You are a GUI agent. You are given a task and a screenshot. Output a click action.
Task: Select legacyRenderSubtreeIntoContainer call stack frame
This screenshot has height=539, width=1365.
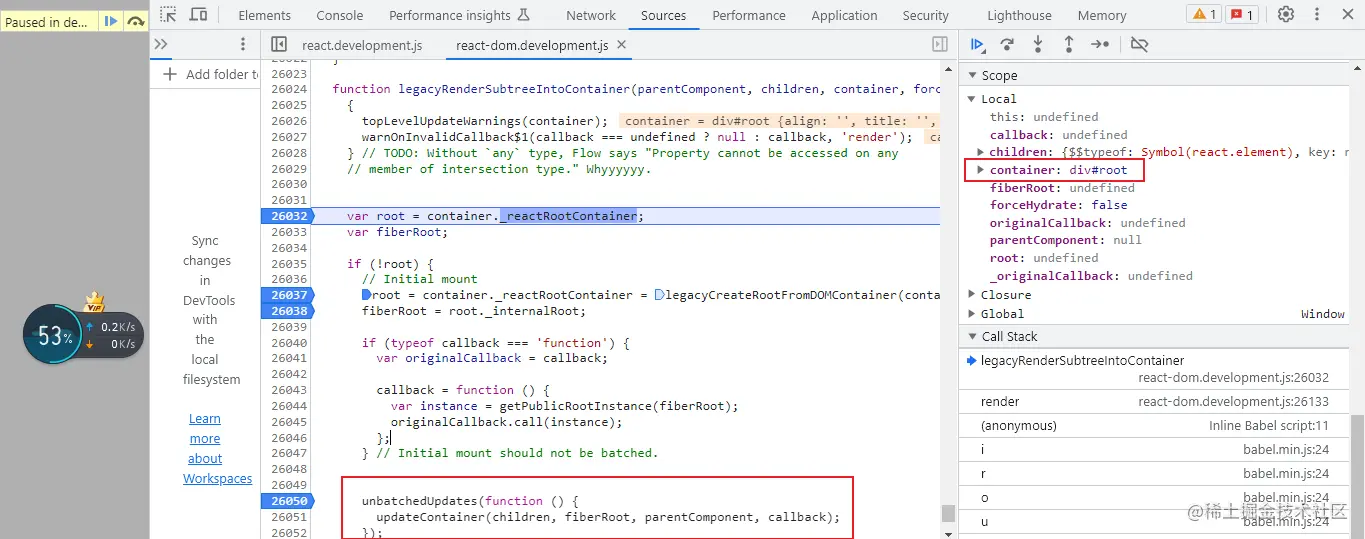point(1155,369)
